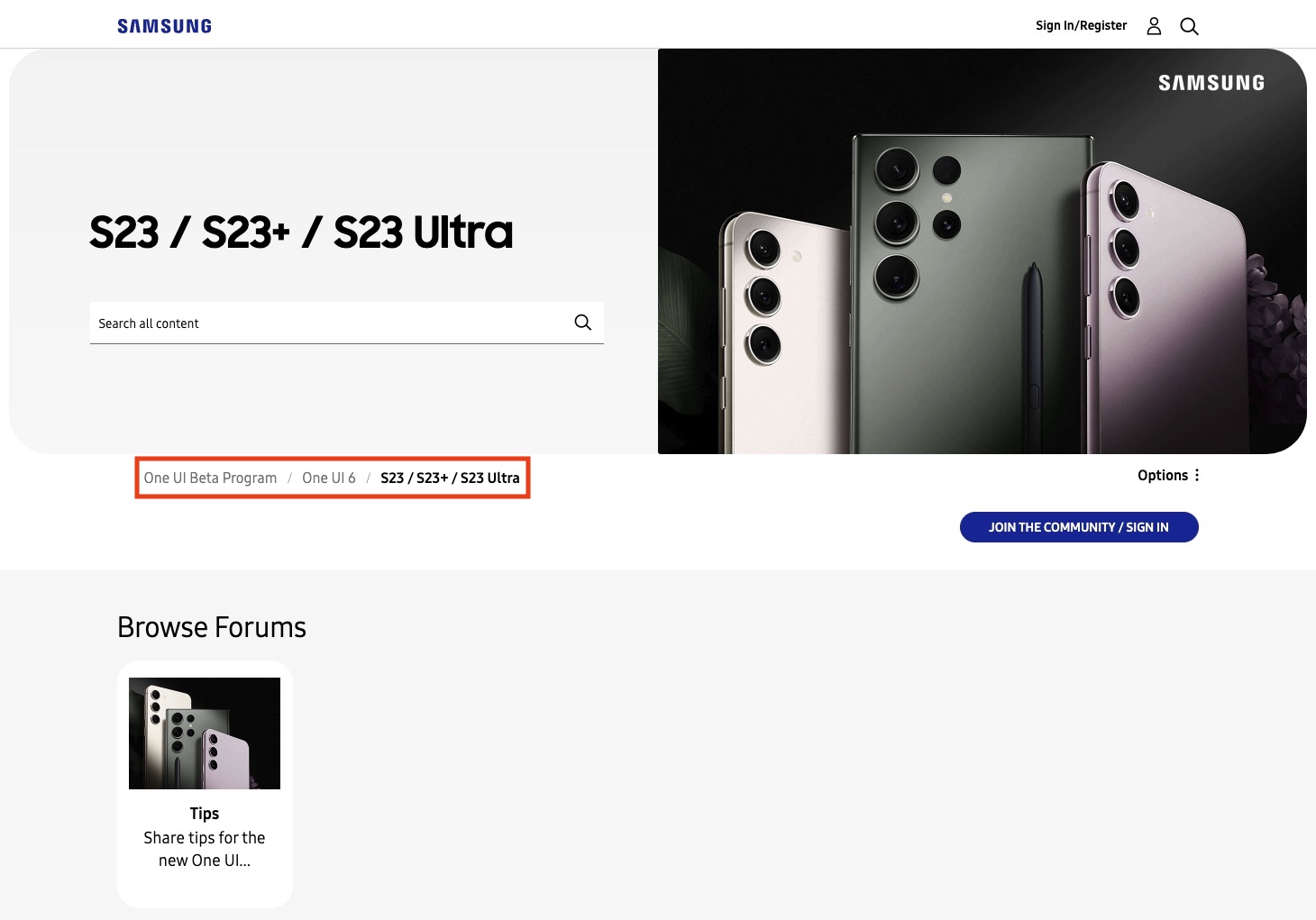Click the Samsung logo in header
The image size is (1316, 920).
[x=164, y=26]
